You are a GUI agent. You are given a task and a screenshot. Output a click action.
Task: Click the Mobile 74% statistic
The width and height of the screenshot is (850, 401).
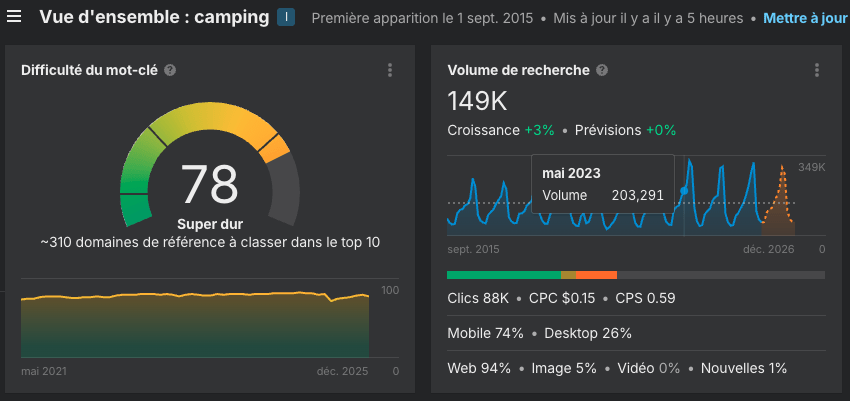485,333
